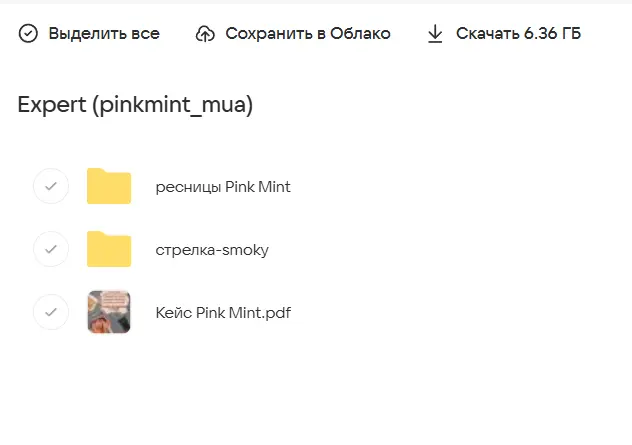This screenshot has width=632, height=445.
Task: Click the circled checkmark Select All icon
Action: (28, 34)
